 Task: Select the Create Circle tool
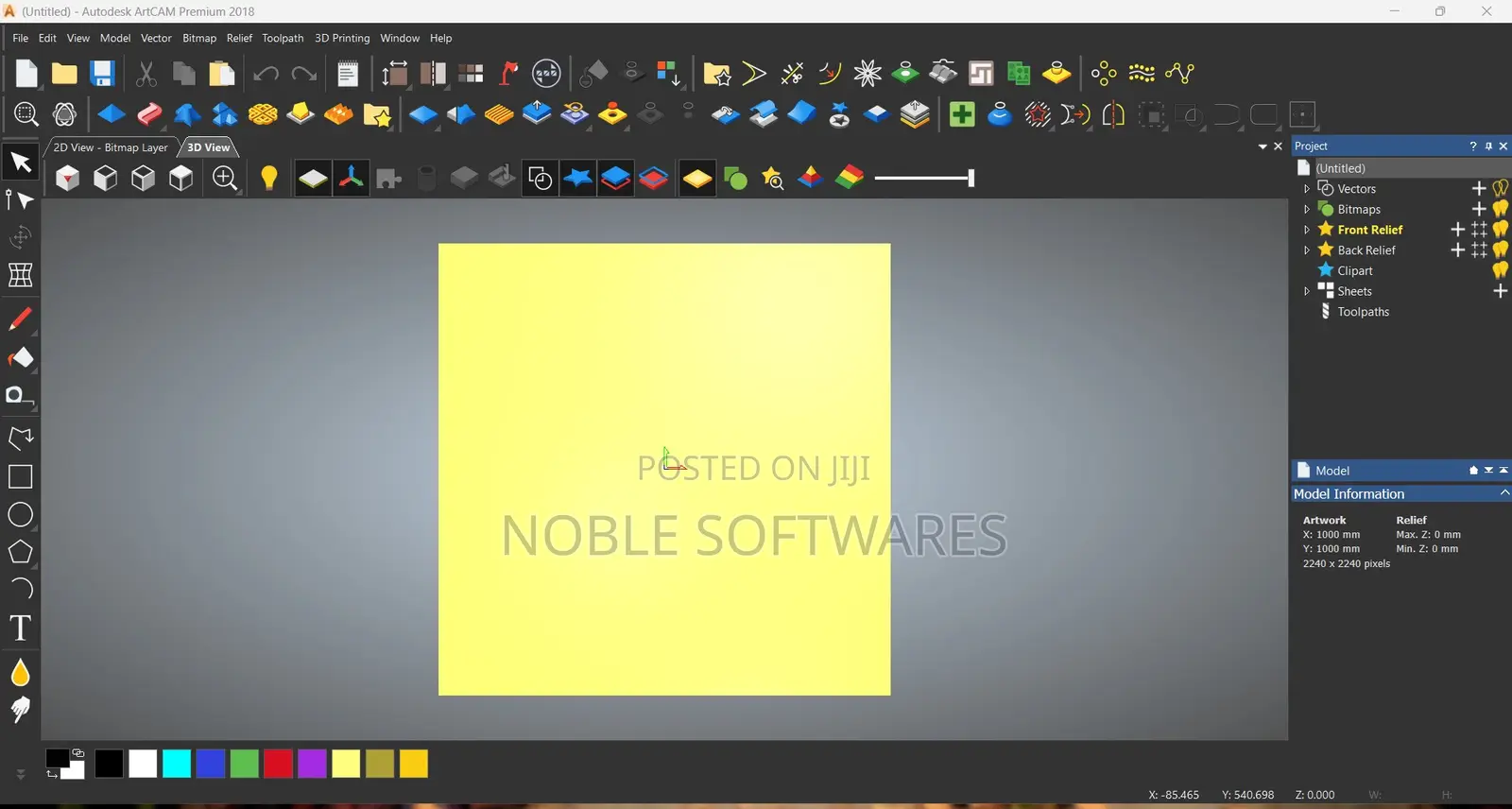(20, 515)
